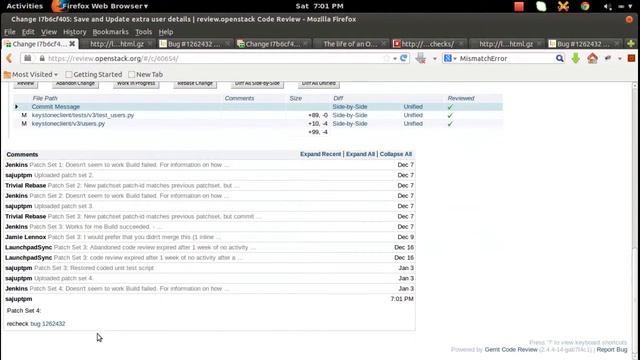Click the site identity icon in URL bar

(27, 58)
